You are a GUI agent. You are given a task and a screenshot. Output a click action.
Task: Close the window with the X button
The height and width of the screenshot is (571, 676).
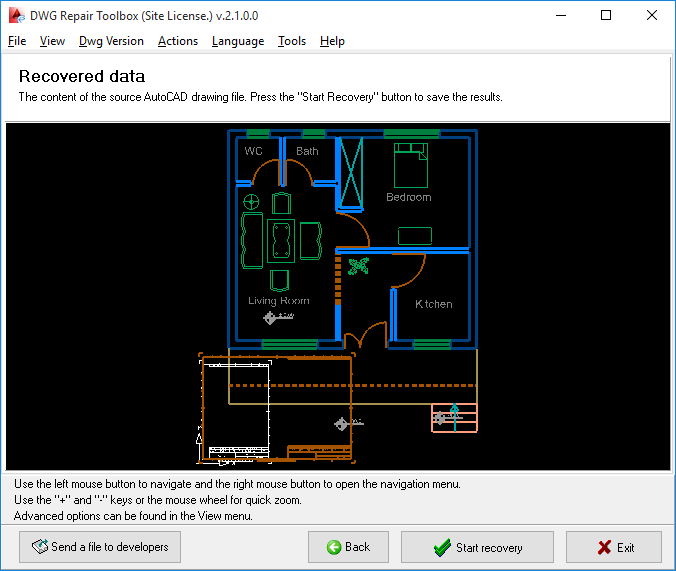tap(652, 16)
